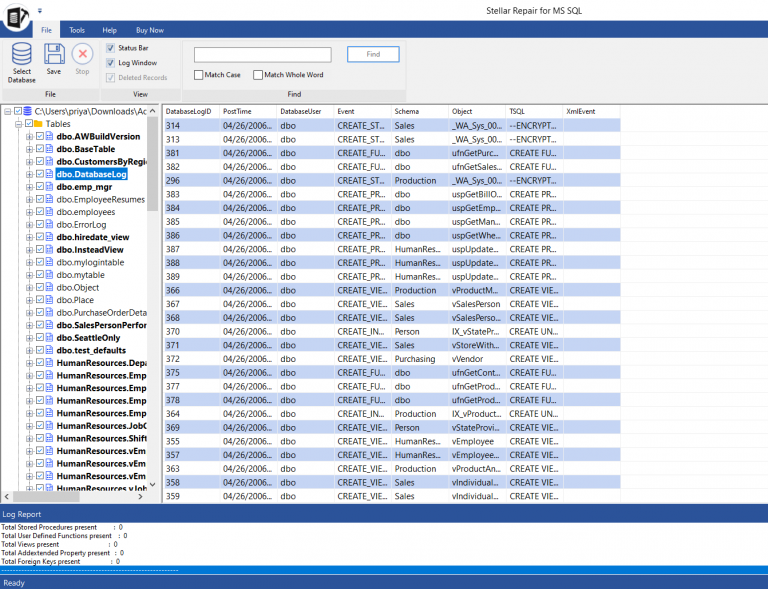Uncheck the dbo.SalesPersonPerformance checkbox
768x589 pixels.
pyautogui.click(x=40, y=325)
